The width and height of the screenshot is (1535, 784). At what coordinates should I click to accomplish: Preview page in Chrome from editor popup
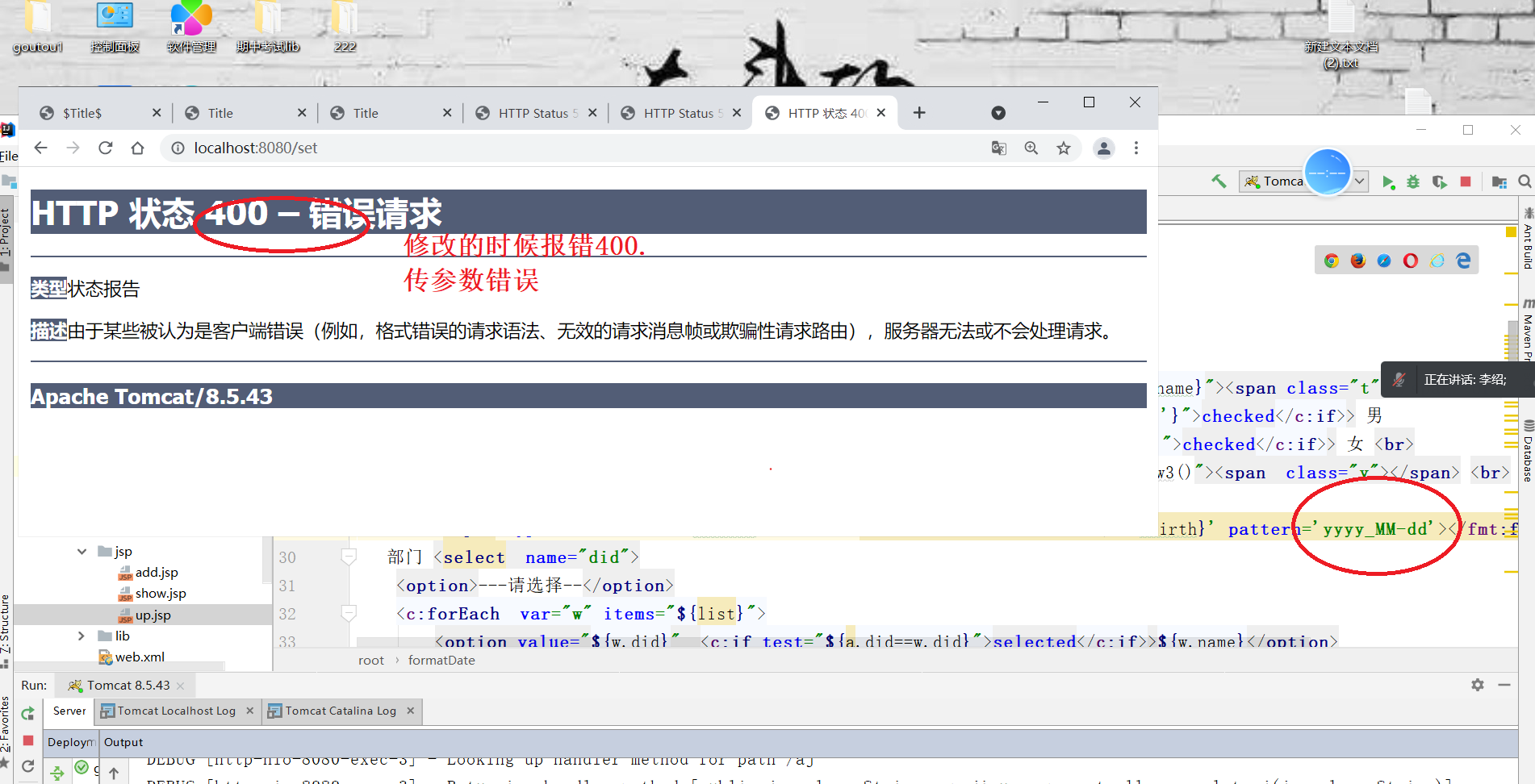[x=1332, y=261]
